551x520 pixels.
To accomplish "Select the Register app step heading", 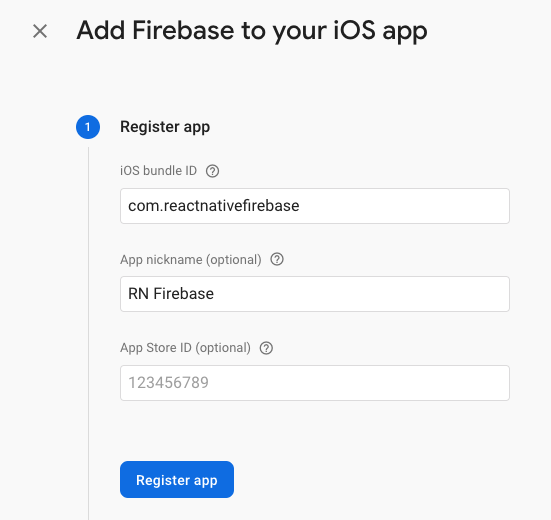I will point(165,127).
